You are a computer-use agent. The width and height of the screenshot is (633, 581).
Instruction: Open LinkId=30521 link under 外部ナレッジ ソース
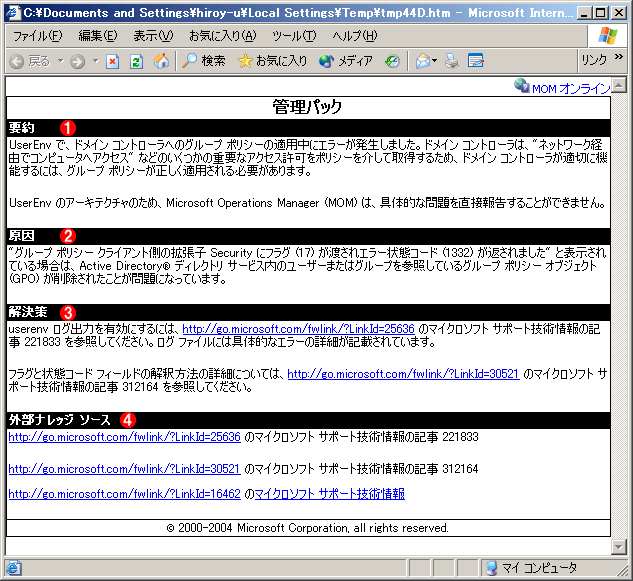[x=124, y=469]
